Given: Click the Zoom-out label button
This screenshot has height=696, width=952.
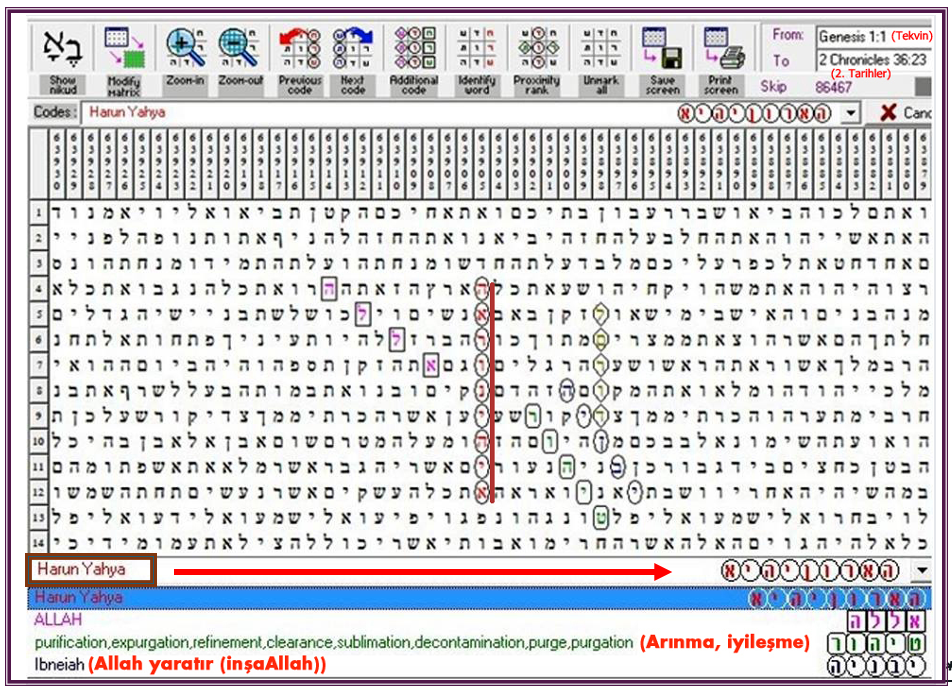Looking at the screenshot, I should pyautogui.click(x=240, y=85).
